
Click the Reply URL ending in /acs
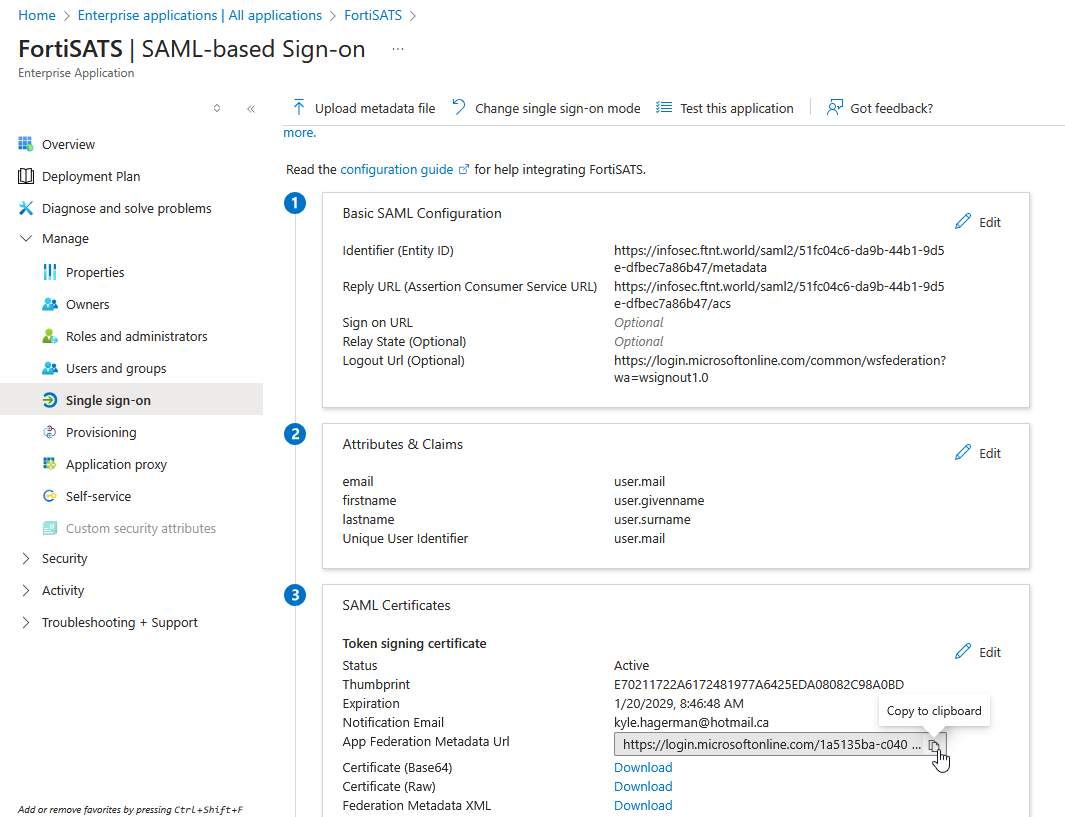[x=779, y=295]
